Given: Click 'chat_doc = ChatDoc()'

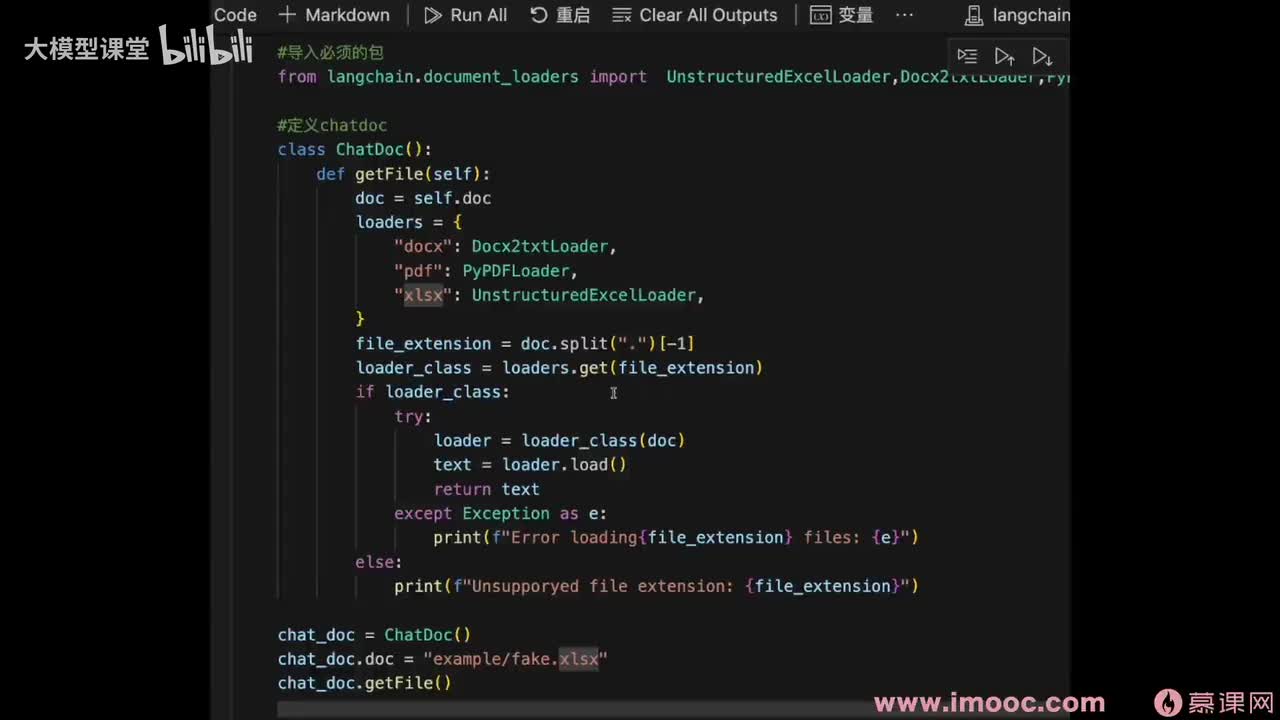Looking at the screenshot, I should tap(374, 635).
